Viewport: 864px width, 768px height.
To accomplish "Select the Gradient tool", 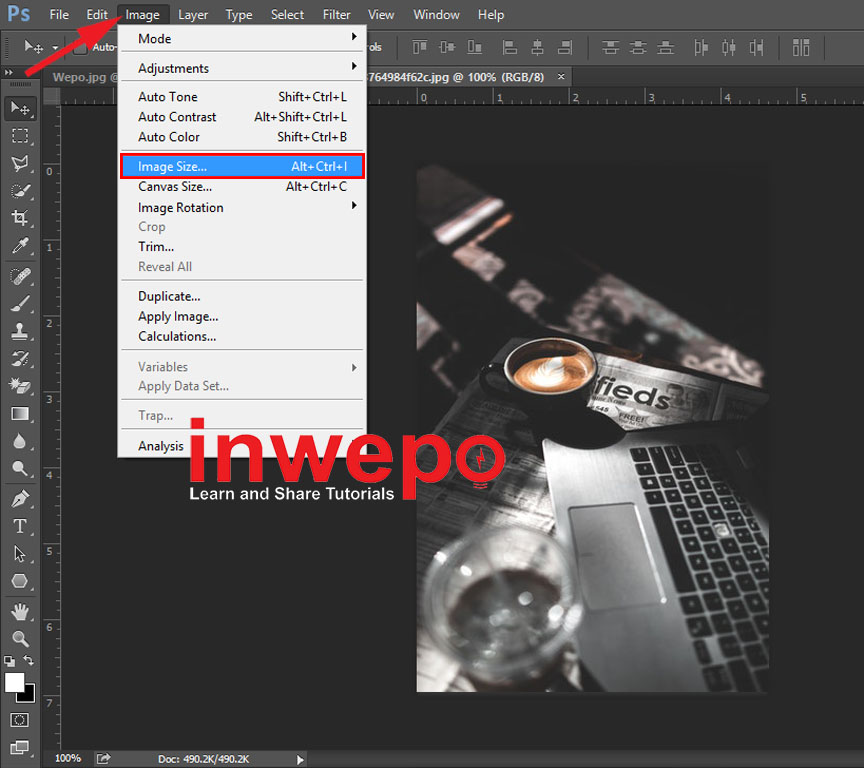I will tap(20, 413).
